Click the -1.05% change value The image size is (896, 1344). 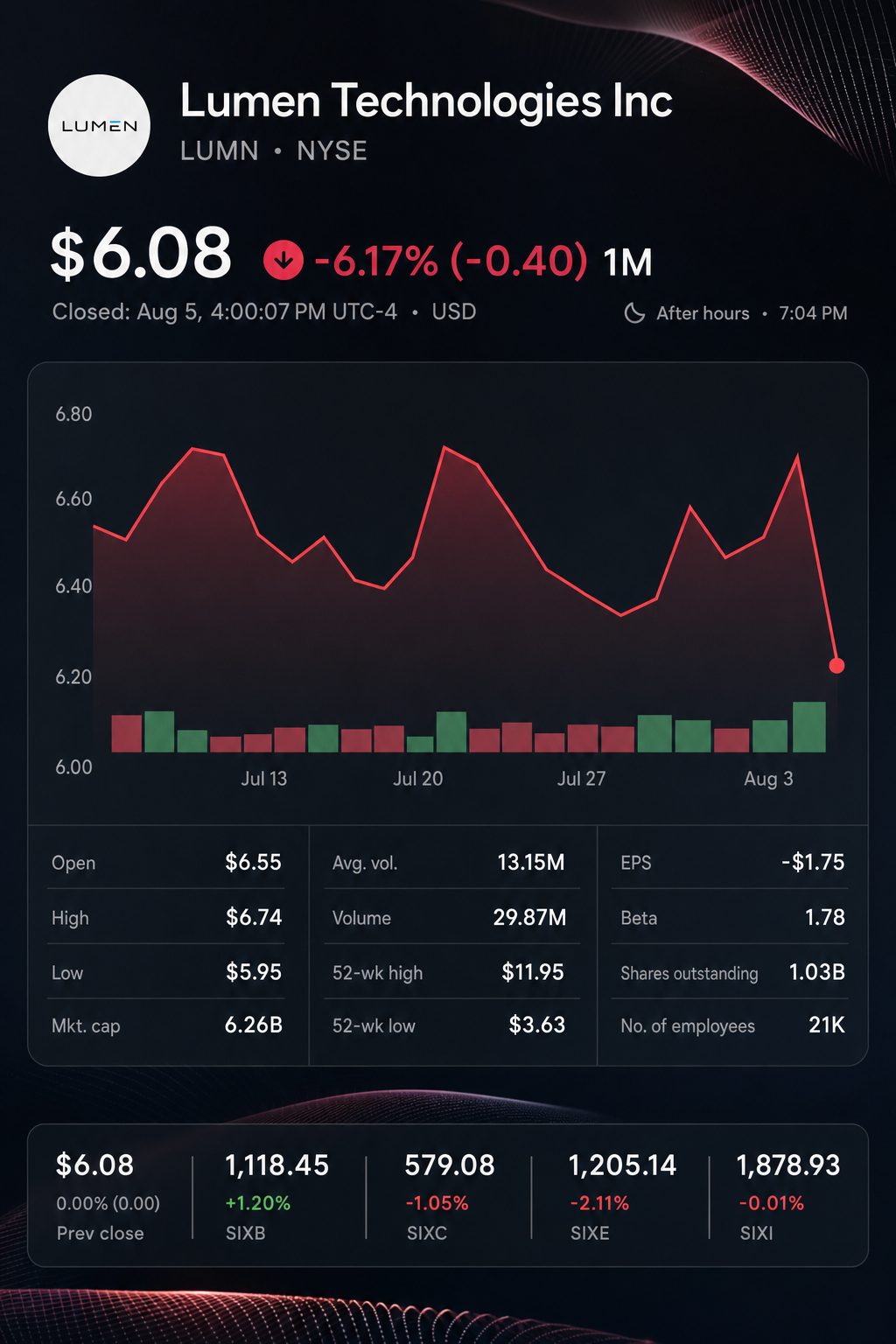tap(437, 1203)
